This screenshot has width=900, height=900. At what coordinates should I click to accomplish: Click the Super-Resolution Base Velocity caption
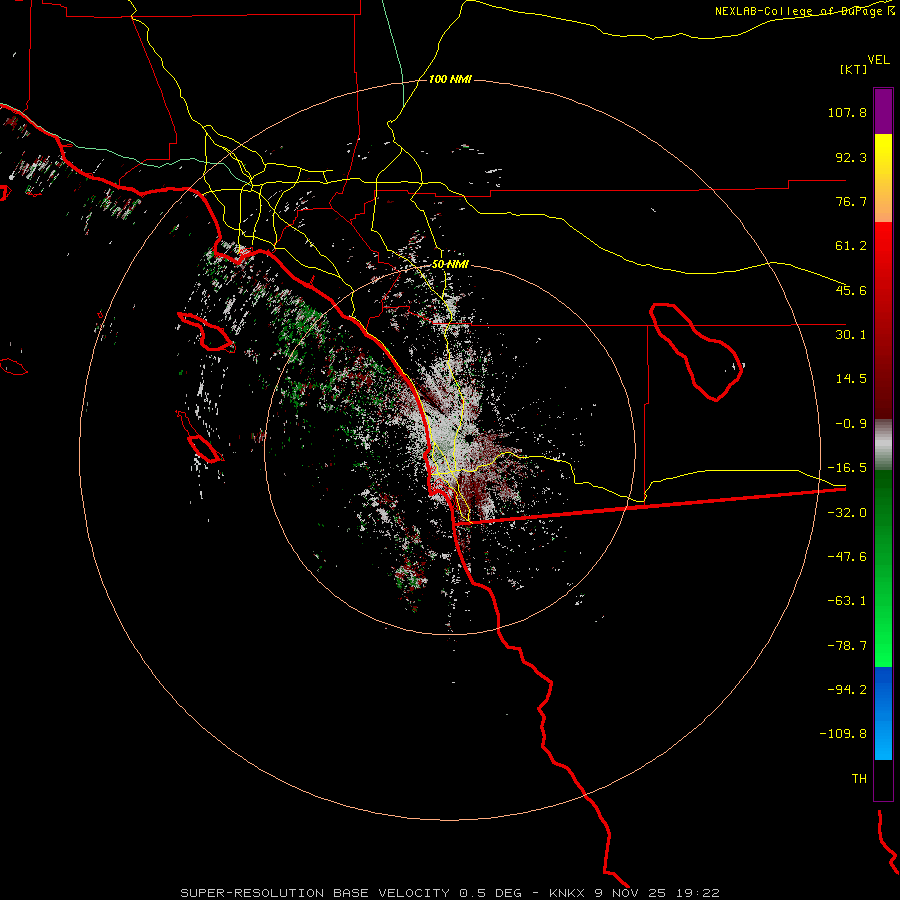[450, 893]
